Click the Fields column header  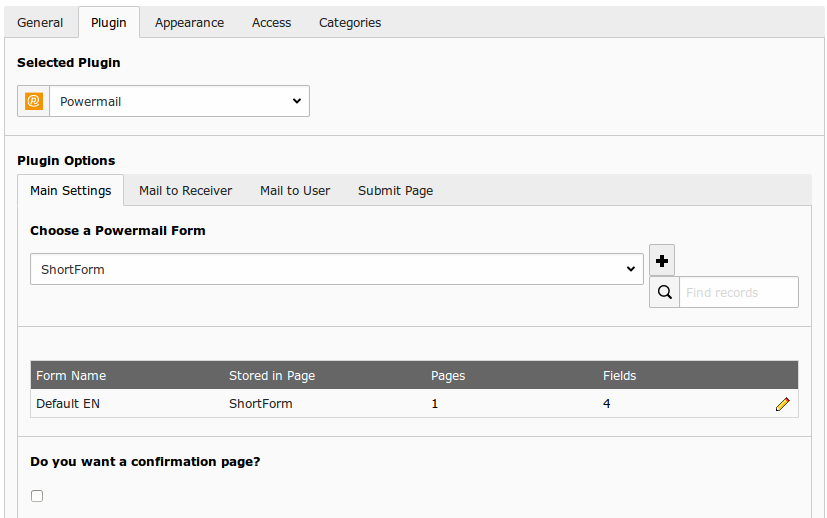pos(620,376)
